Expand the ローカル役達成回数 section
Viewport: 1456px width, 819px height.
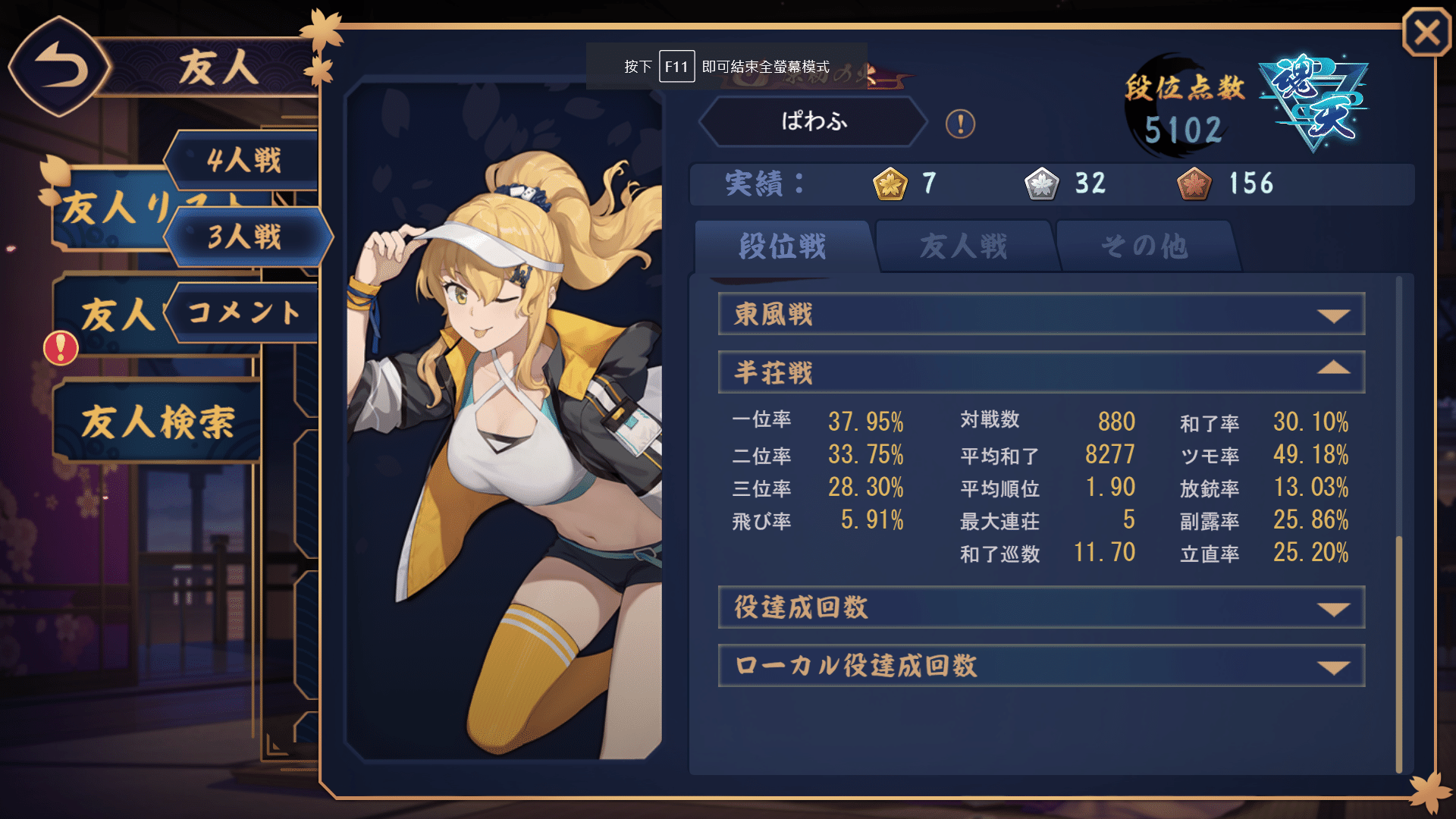click(x=1041, y=666)
